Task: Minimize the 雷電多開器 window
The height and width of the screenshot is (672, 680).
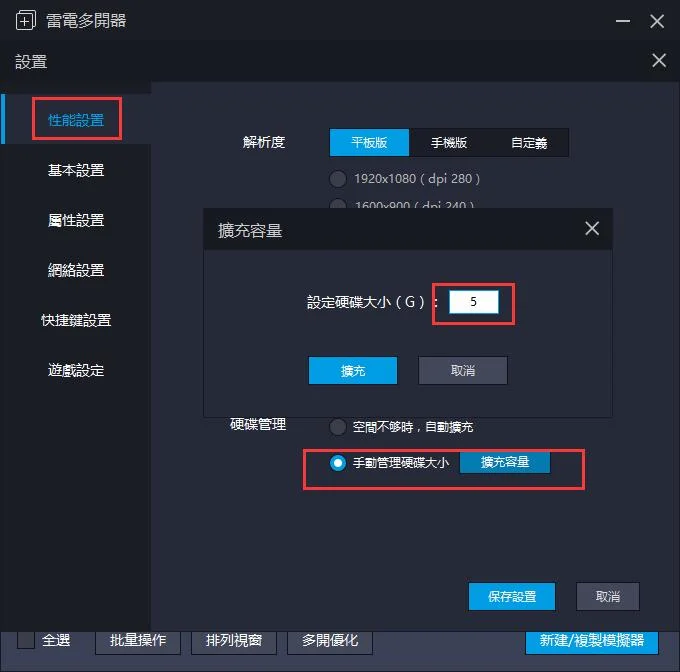Action: click(x=623, y=21)
